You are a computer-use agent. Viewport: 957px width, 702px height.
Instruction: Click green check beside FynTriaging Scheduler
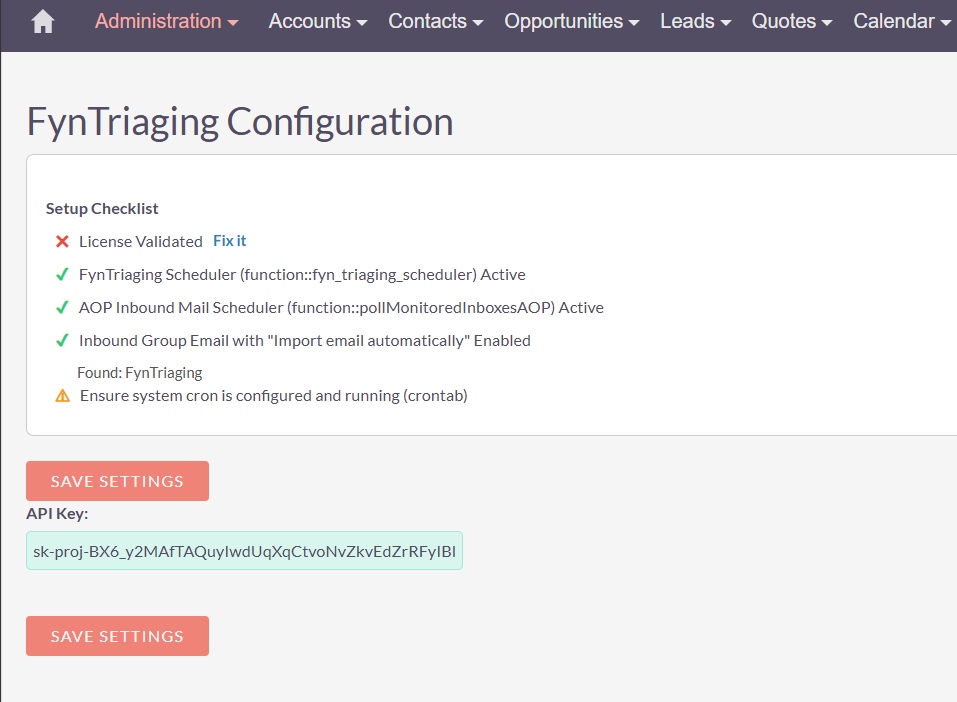click(x=62, y=274)
